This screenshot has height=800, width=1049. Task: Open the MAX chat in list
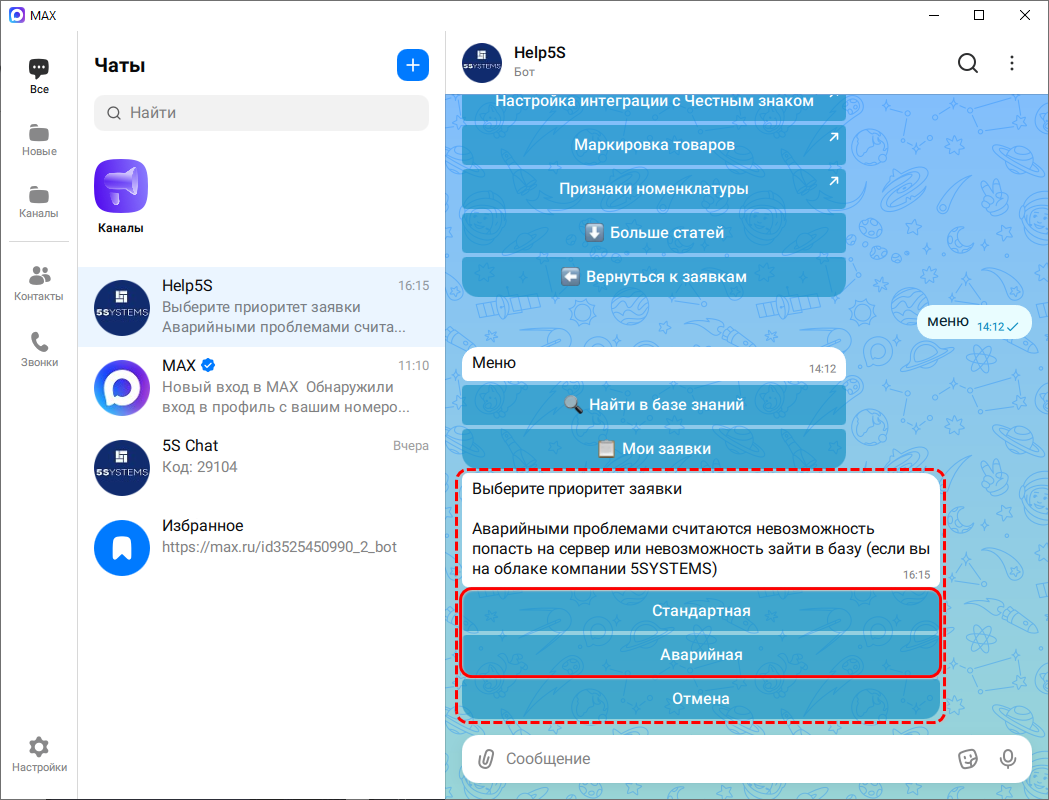click(x=261, y=387)
